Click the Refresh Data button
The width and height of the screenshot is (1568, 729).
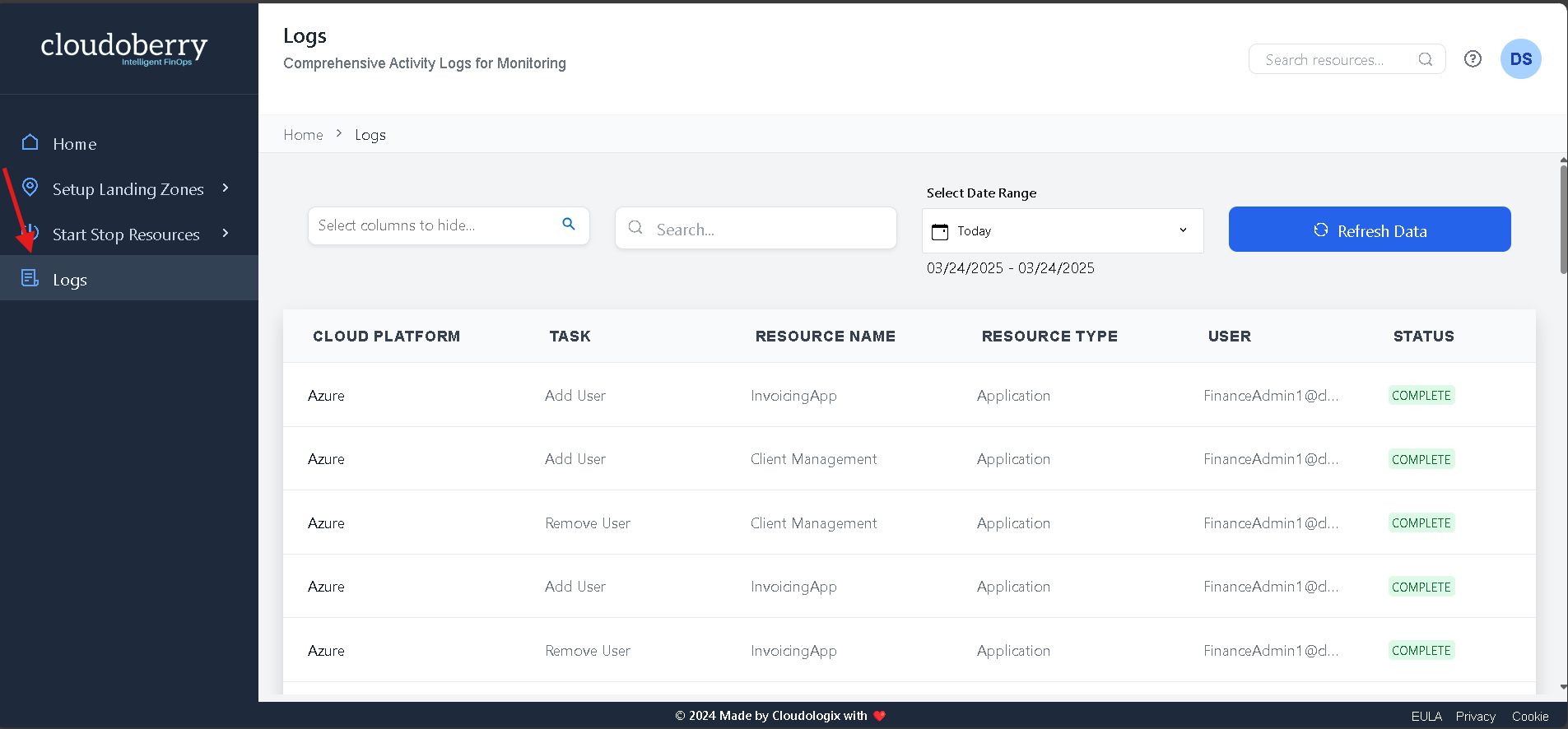pyautogui.click(x=1370, y=230)
